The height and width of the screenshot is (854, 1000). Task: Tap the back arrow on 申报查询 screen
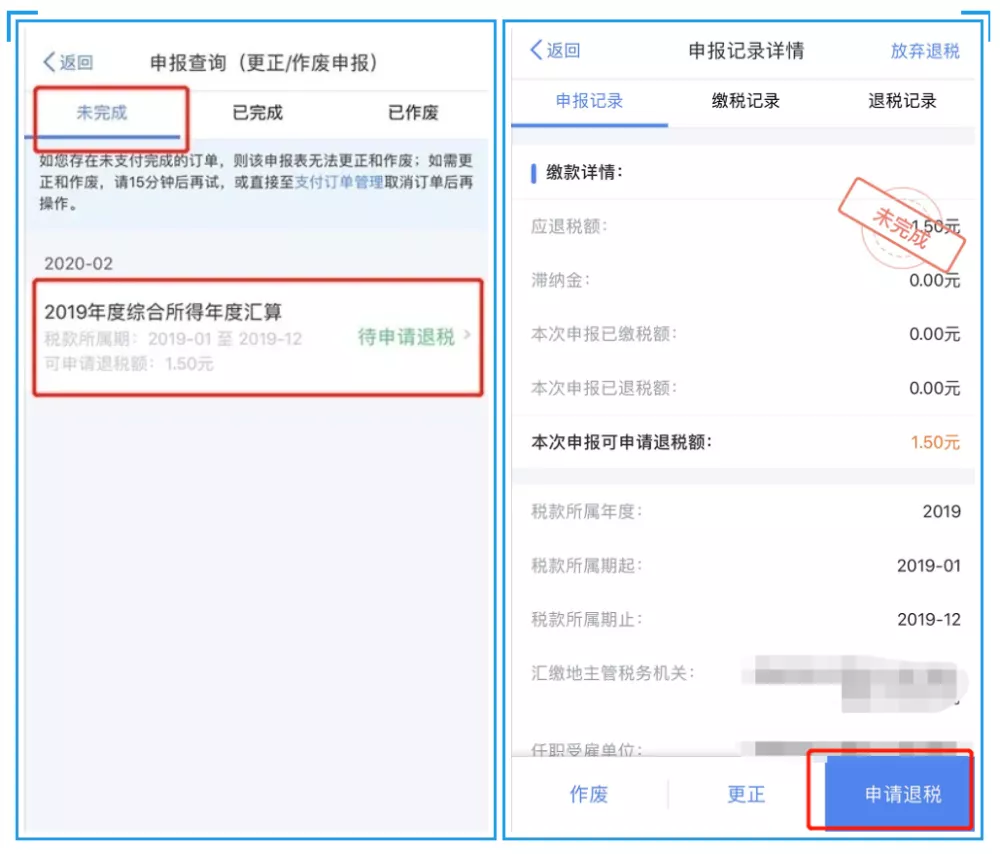point(49,63)
